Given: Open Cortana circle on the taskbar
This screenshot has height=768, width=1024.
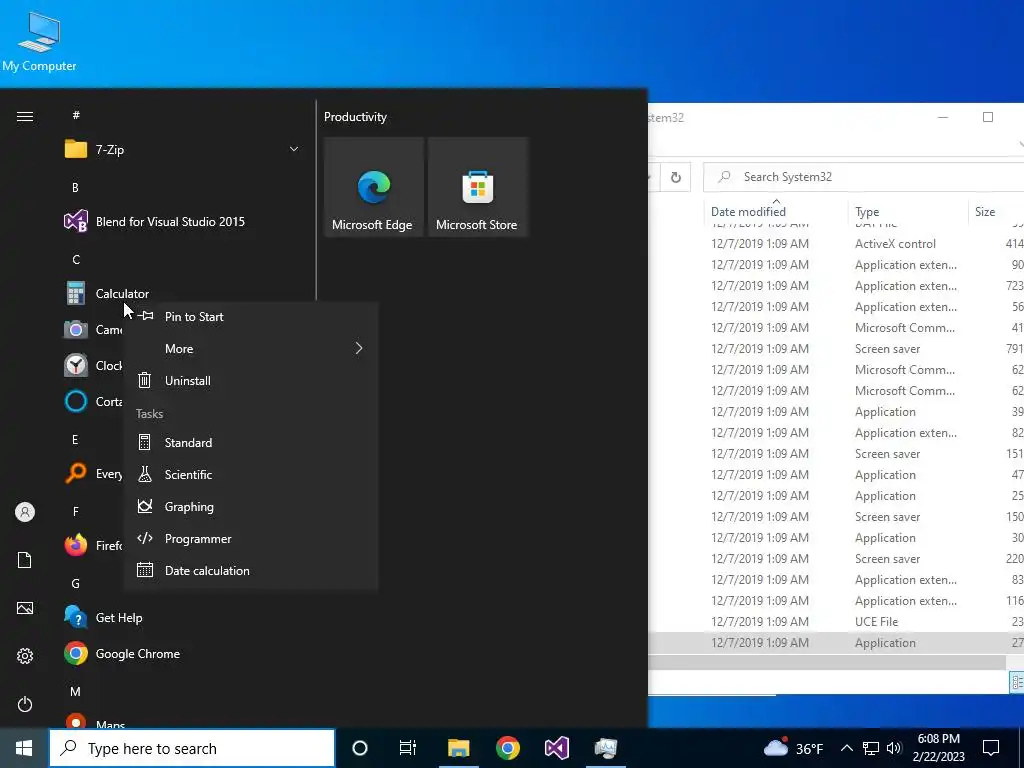Looking at the screenshot, I should (x=360, y=748).
